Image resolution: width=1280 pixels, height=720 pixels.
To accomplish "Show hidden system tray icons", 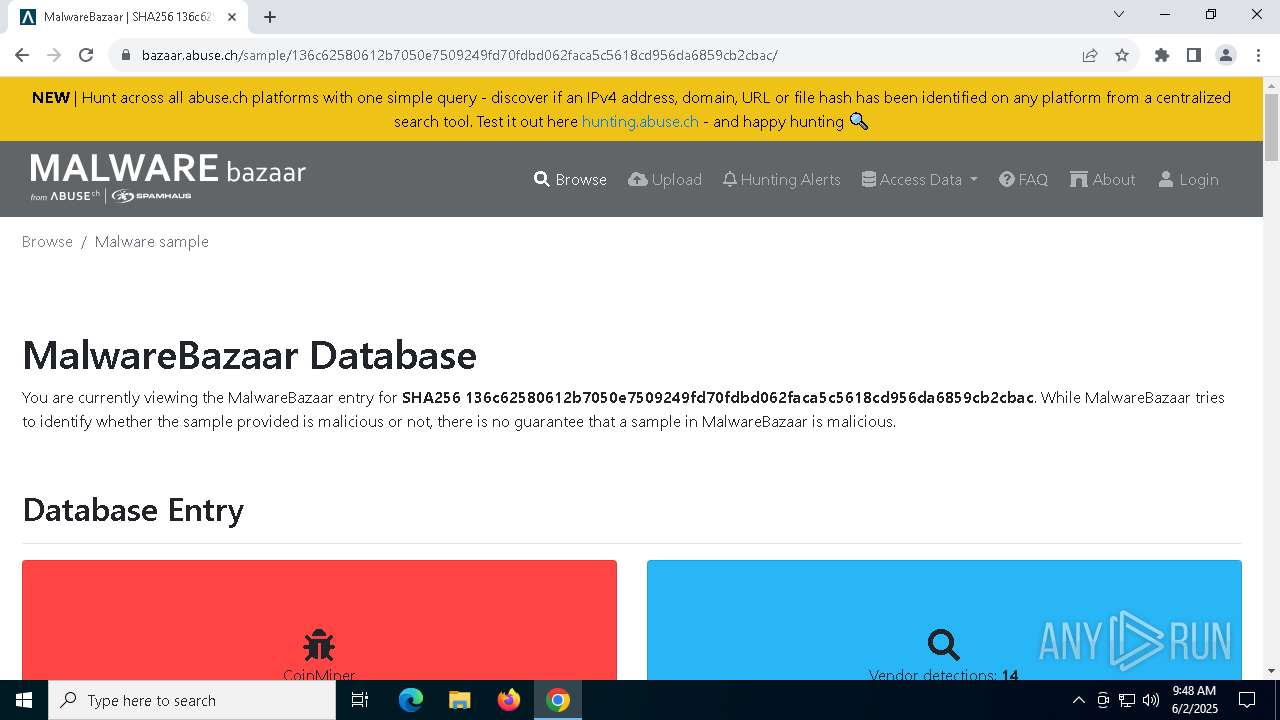I will pyautogui.click(x=1078, y=700).
